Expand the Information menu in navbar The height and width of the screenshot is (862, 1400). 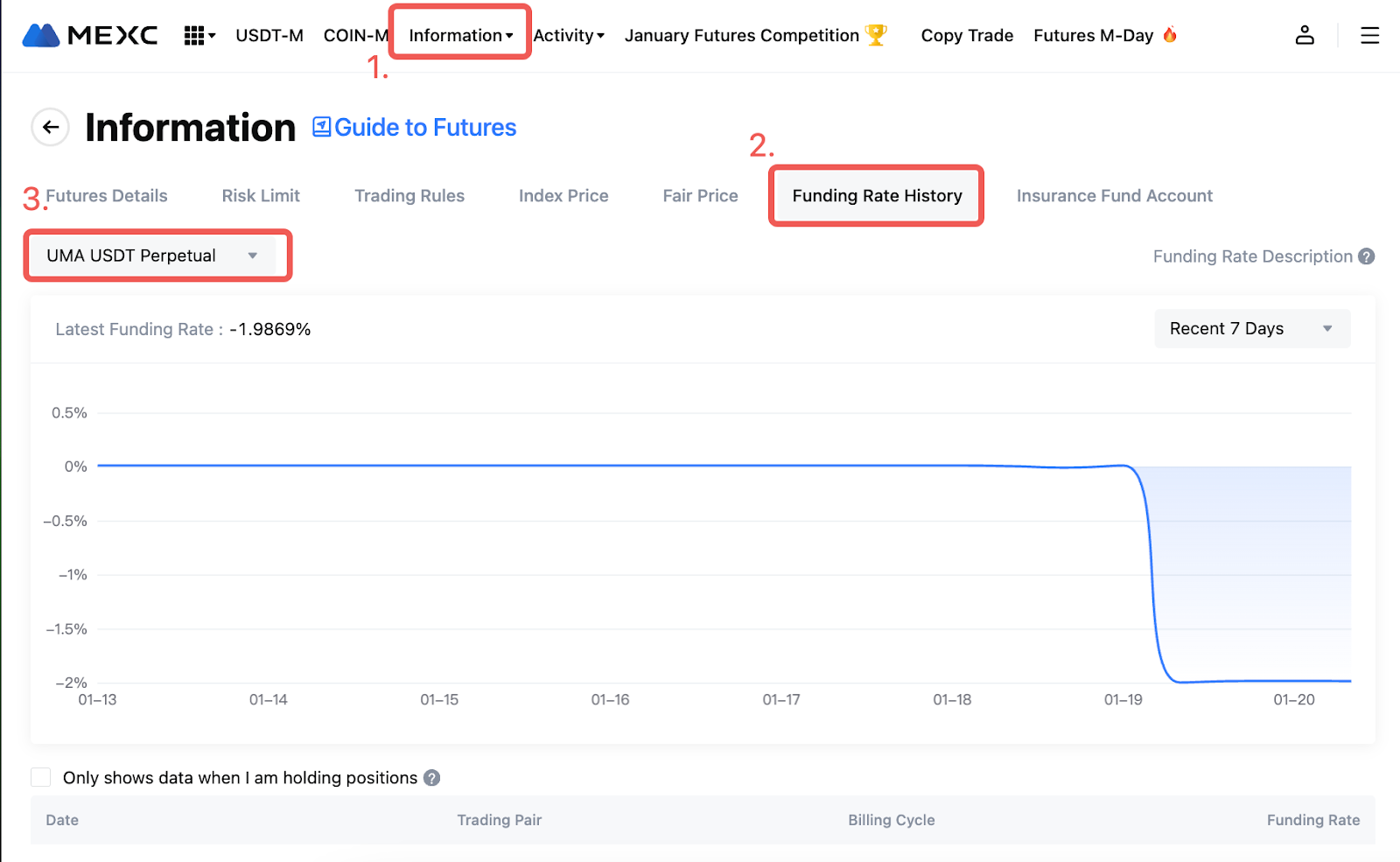[460, 35]
